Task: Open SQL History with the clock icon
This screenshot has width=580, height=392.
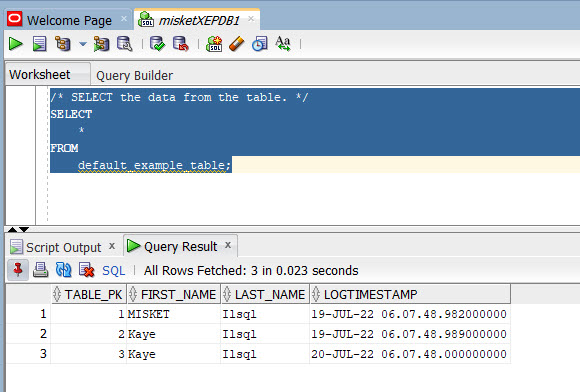Action: click(260, 44)
